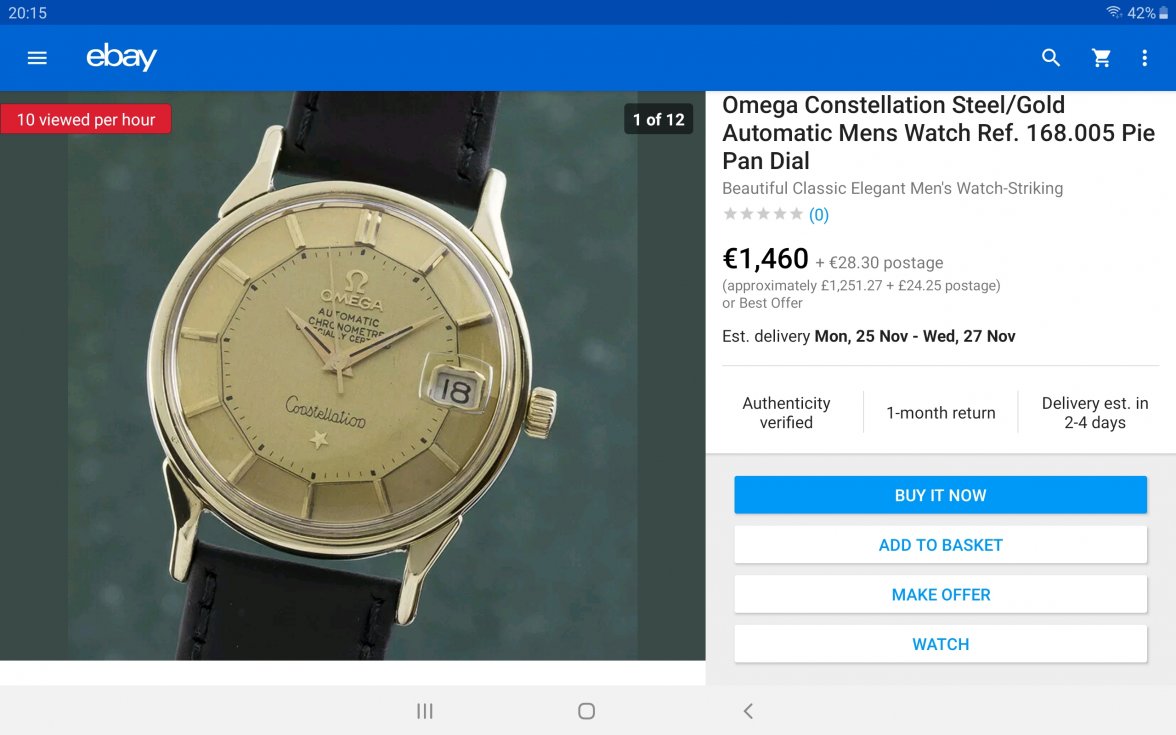Tap the eBay logo to go home

click(x=121, y=57)
